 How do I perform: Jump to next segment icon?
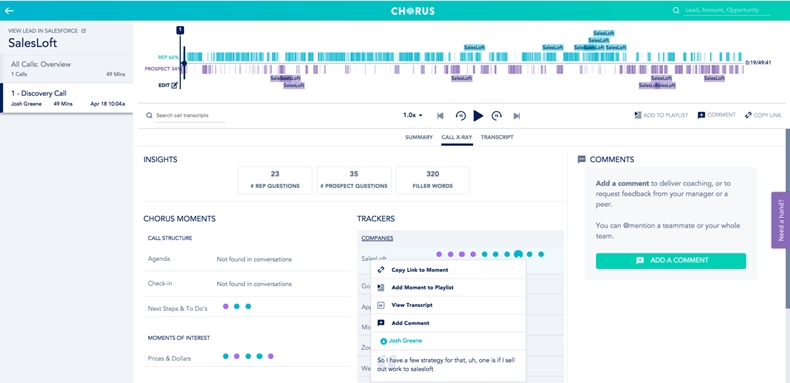click(x=516, y=116)
